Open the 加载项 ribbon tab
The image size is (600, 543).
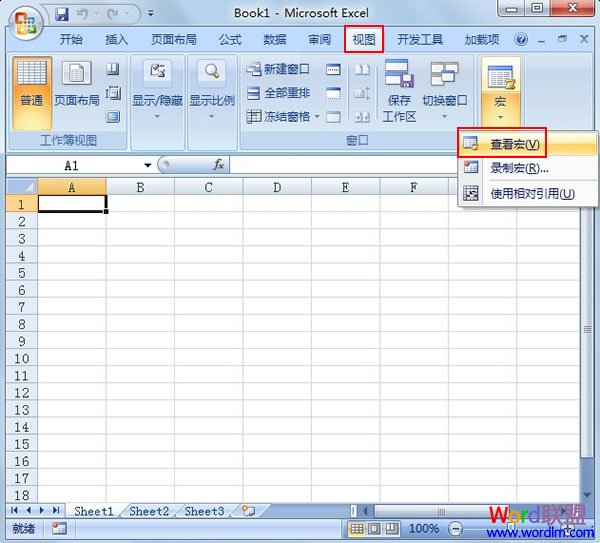click(x=482, y=39)
